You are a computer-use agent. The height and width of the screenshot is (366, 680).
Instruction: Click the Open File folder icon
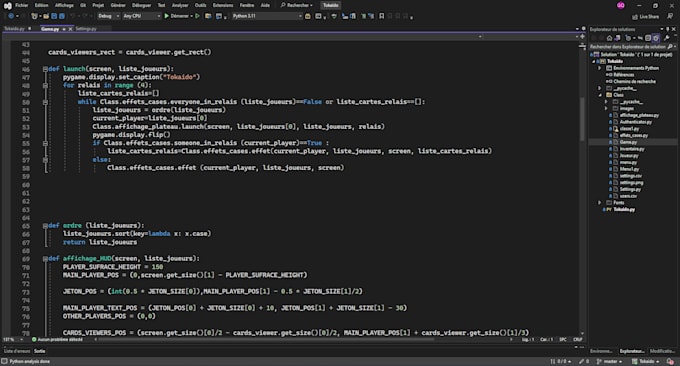click(x=46, y=16)
